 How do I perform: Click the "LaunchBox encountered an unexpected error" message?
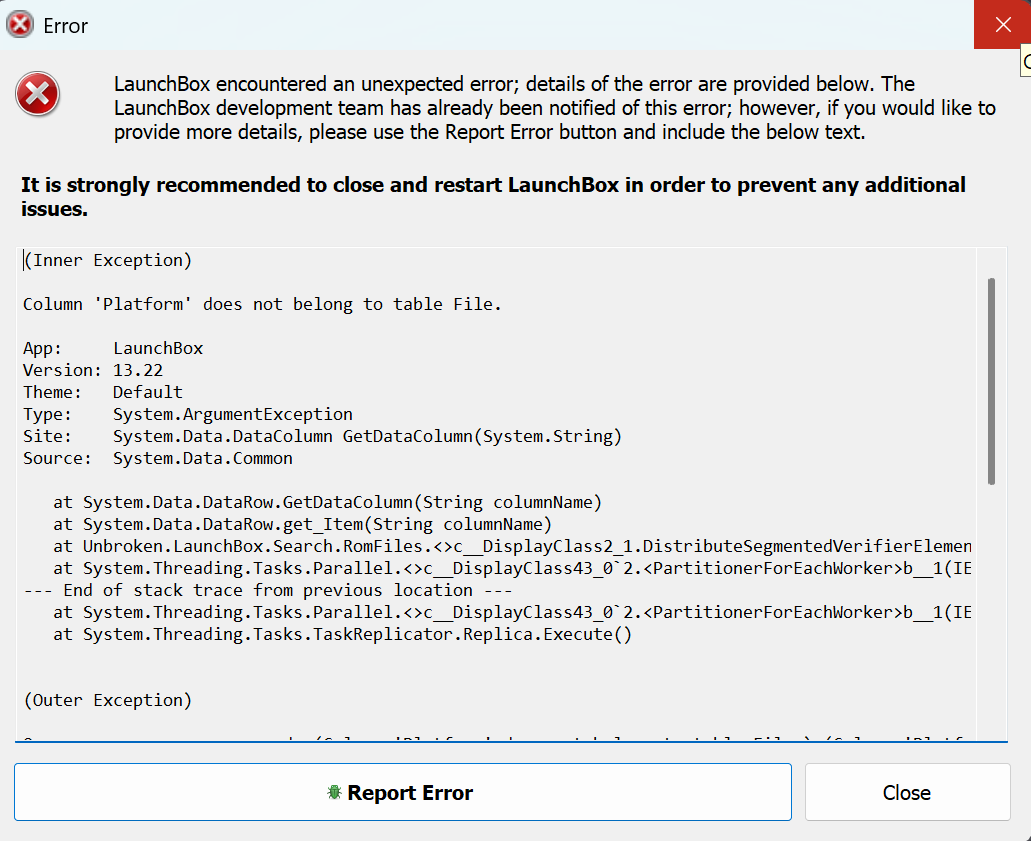coord(555,108)
